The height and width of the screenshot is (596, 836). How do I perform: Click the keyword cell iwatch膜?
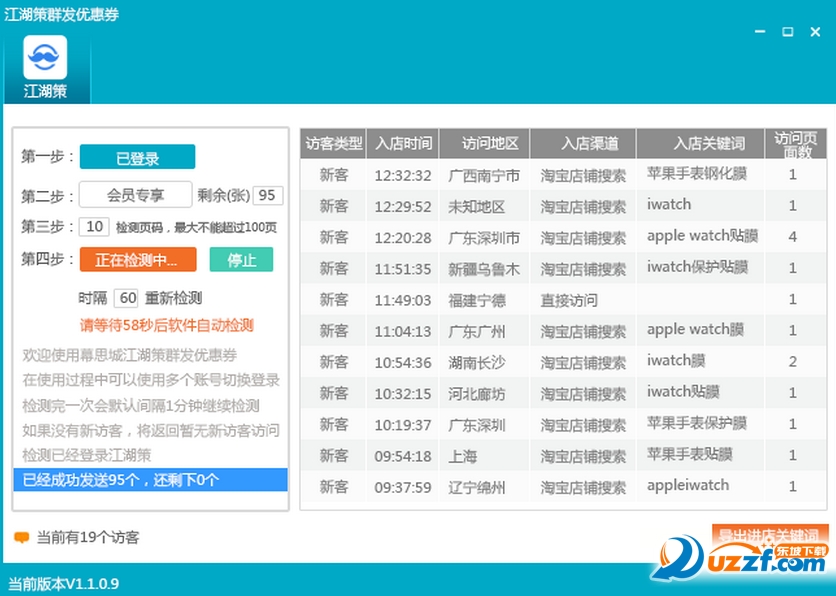pyautogui.click(x=676, y=360)
